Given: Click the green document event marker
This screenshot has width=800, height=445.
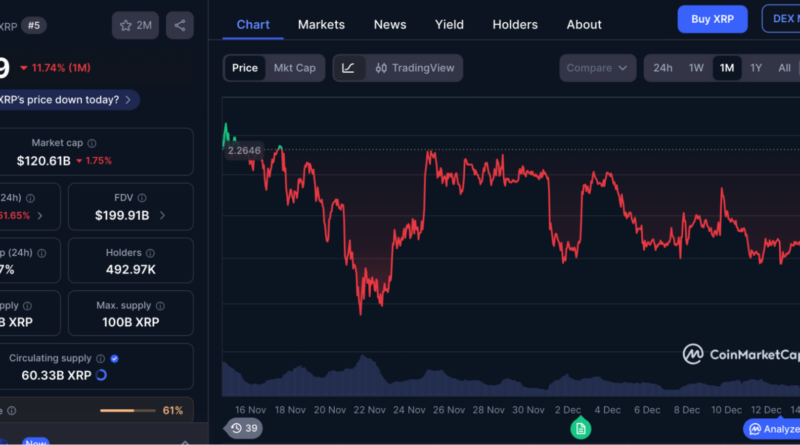Looking at the screenshot, I should pyautogui.click(x=580, y=428).
